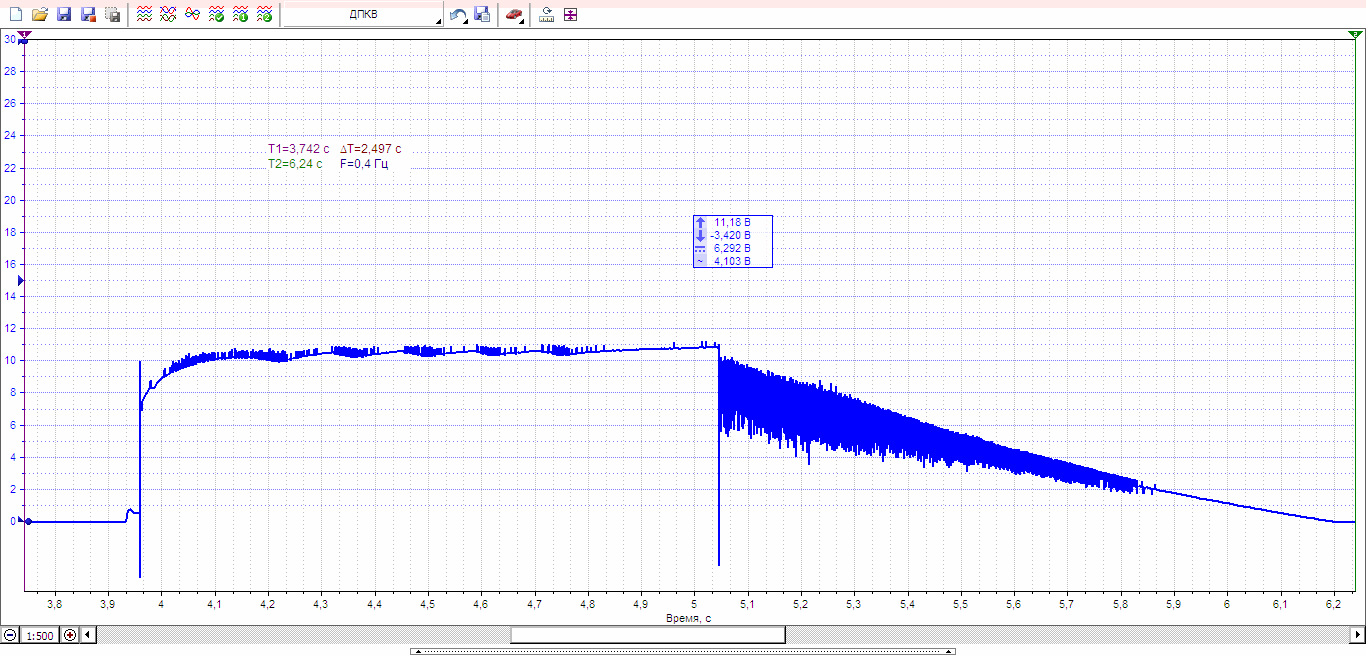Click the waveforms icon with number 2 badge

coord(264,15)
